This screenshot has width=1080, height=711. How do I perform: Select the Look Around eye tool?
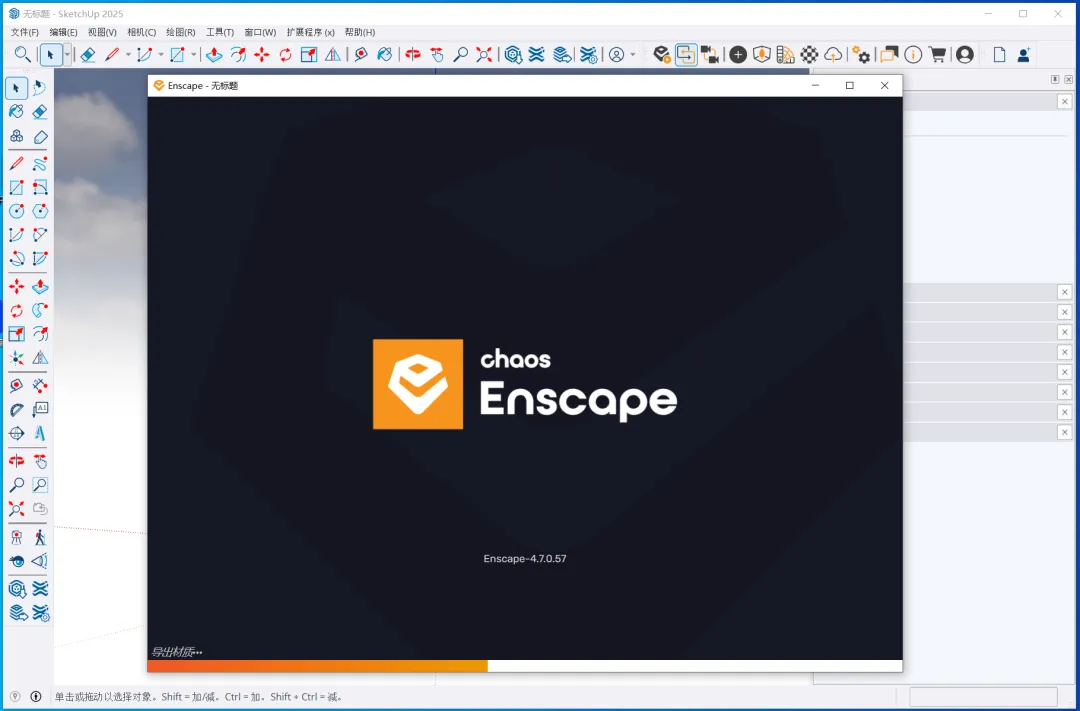[x=17, y=561]
